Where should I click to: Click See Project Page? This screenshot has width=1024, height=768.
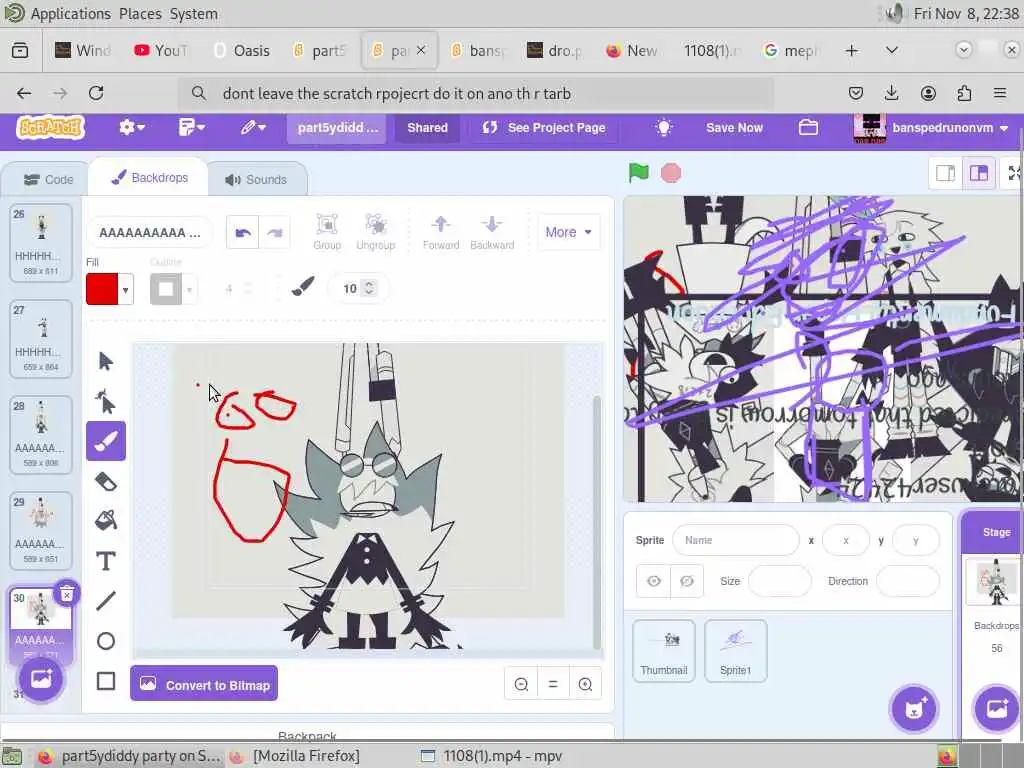543,127
